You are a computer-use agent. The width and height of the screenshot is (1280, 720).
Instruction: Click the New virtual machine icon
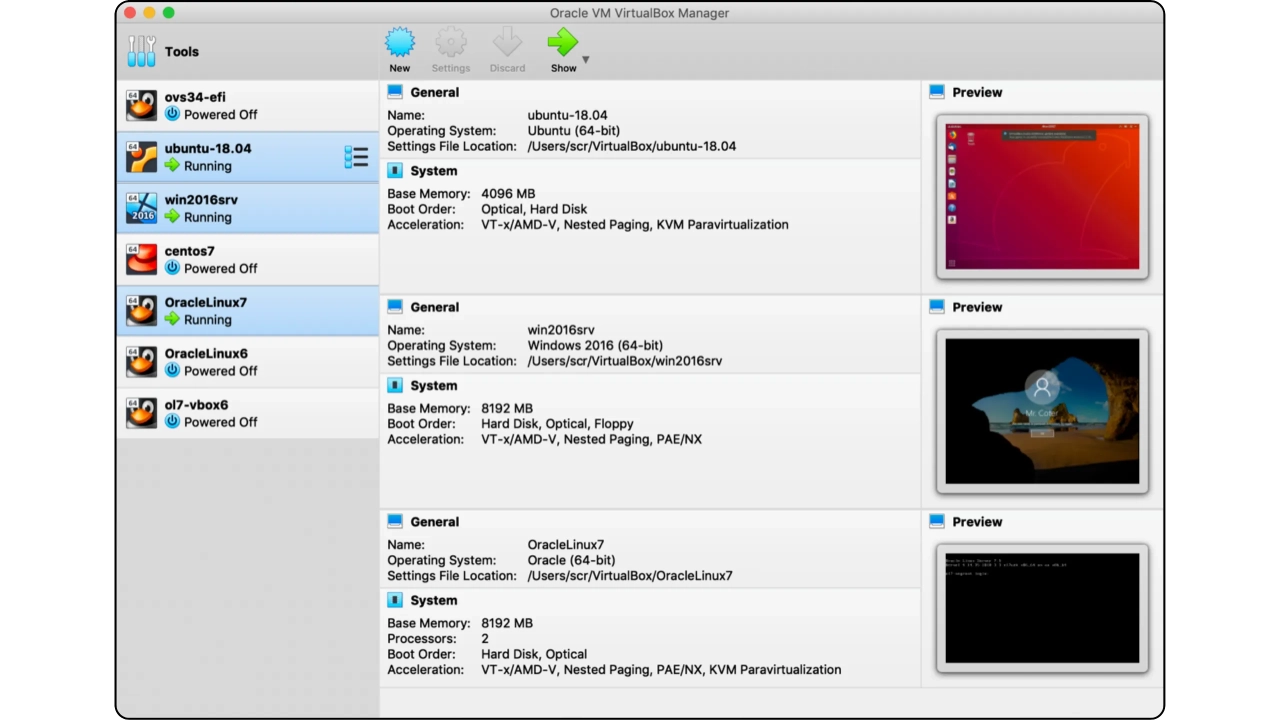coord(399,43)
